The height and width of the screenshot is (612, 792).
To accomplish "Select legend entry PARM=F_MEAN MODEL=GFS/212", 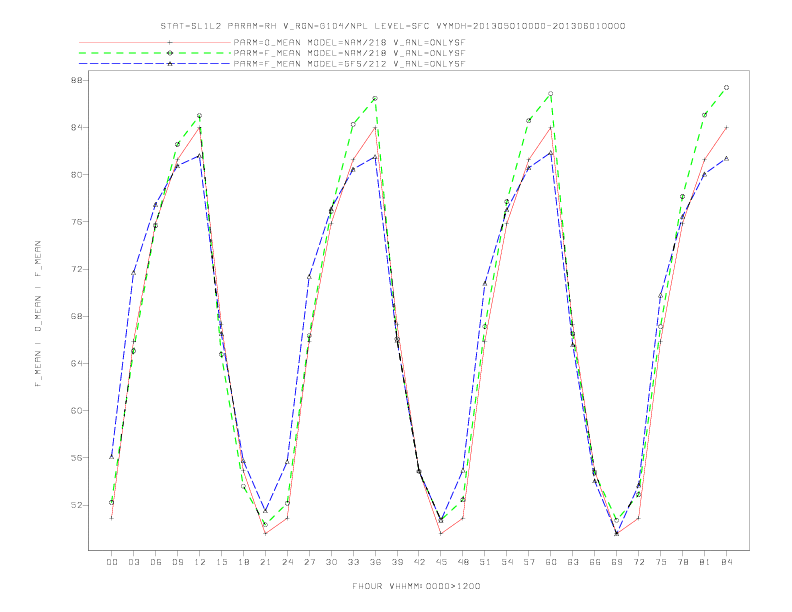I will tap(349, 64).
